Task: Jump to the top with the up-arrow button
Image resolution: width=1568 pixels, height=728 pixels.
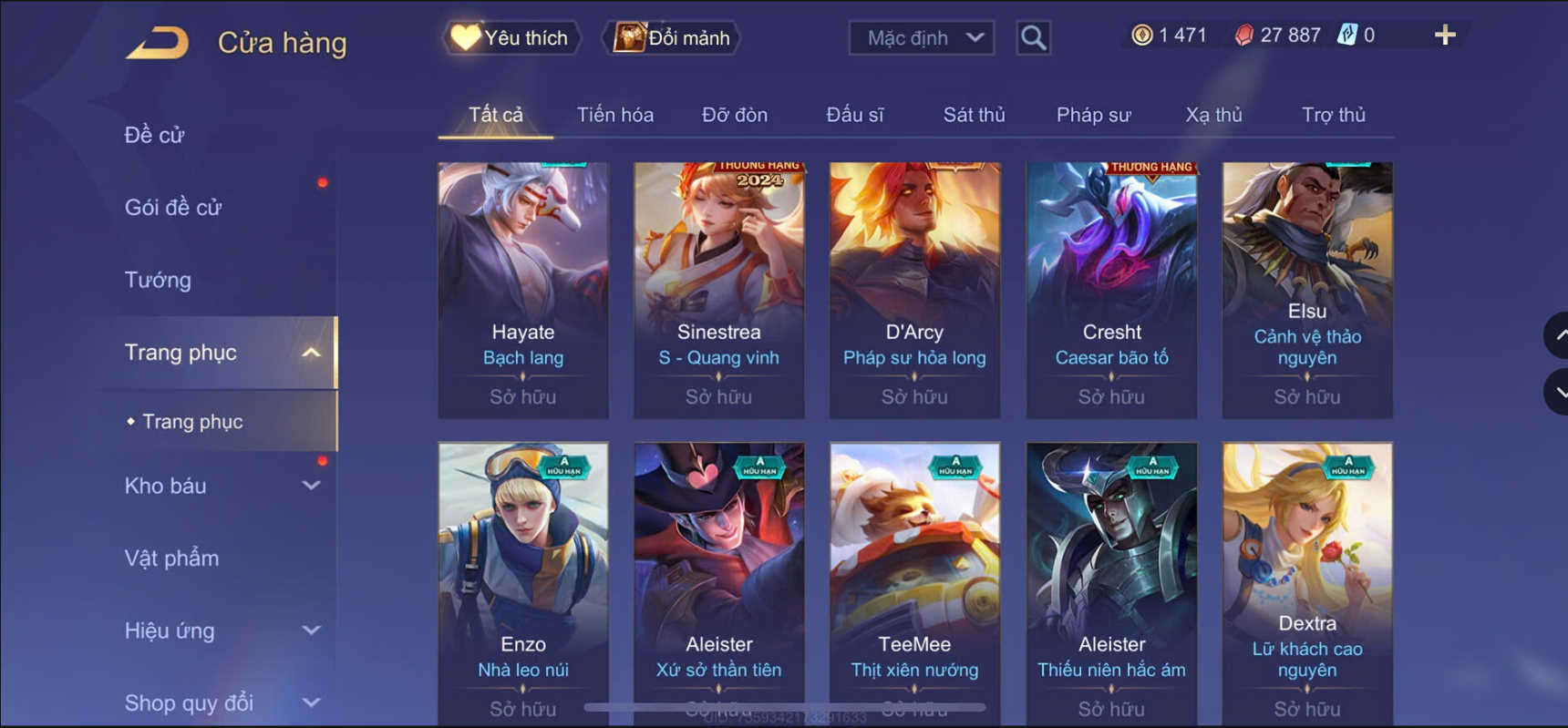Action: point(1557,335)
